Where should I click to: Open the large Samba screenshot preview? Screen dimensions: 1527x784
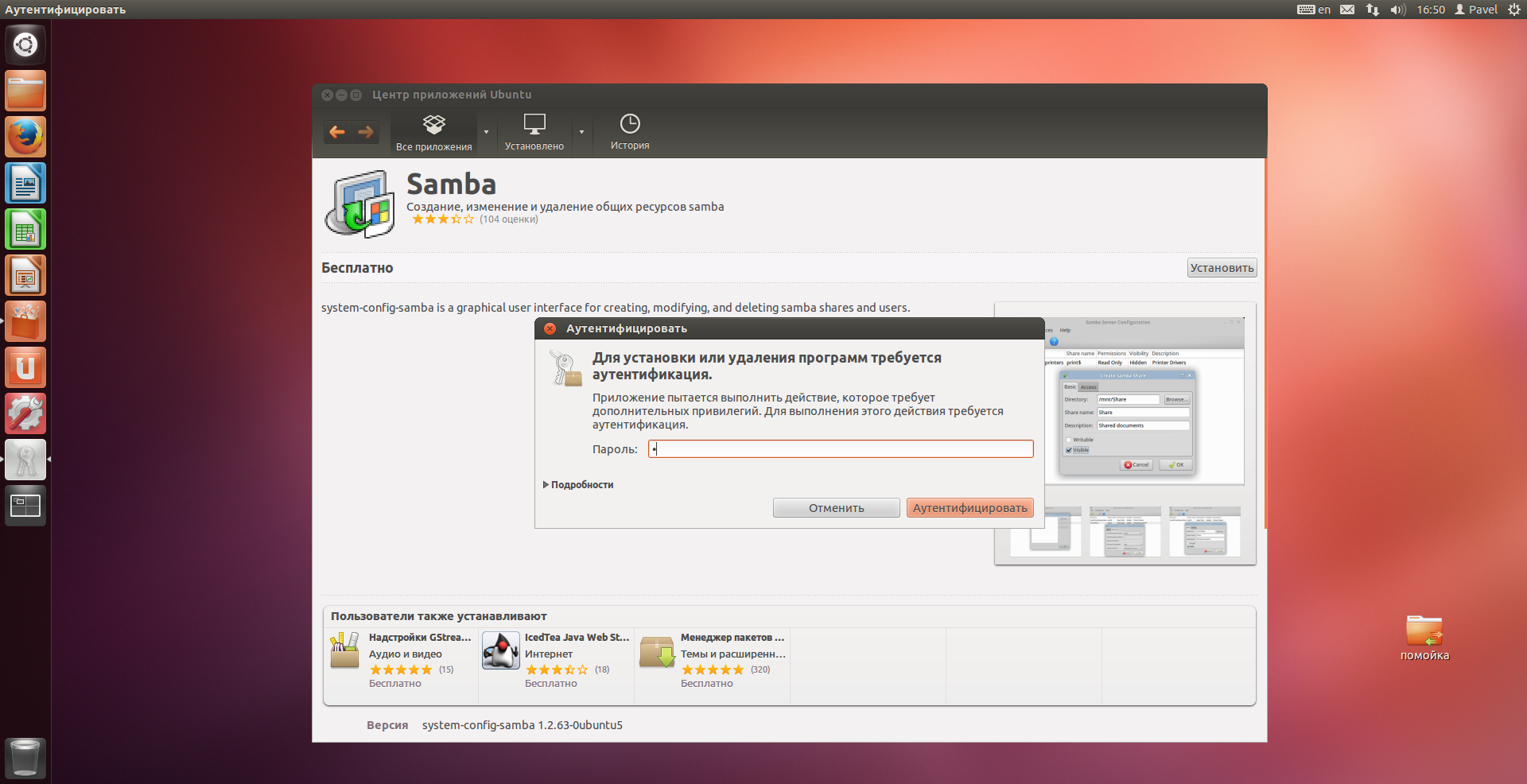click(1144, 401)
